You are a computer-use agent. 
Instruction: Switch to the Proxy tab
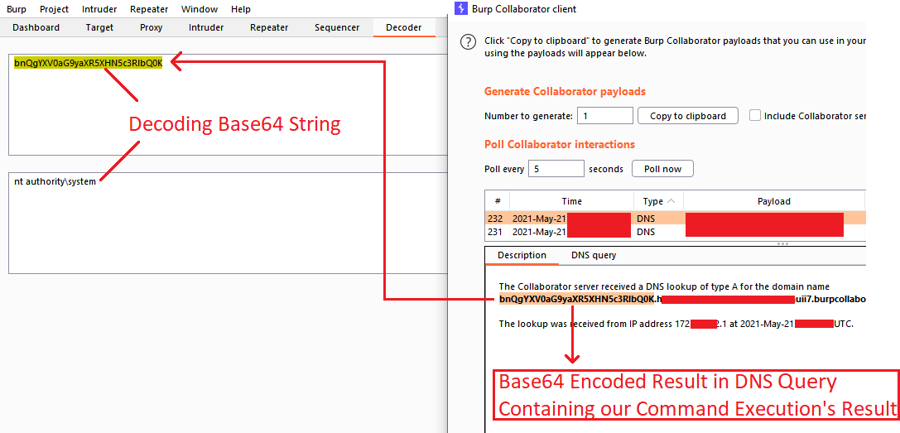(x=151, y=28)
